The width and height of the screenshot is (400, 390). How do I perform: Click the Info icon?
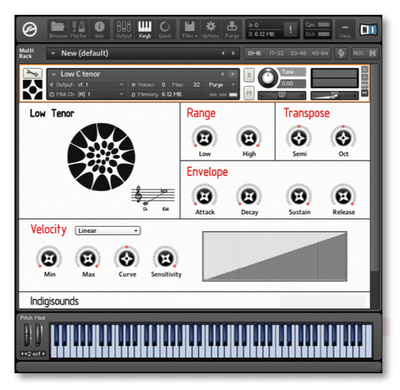[x=99, y=30]
